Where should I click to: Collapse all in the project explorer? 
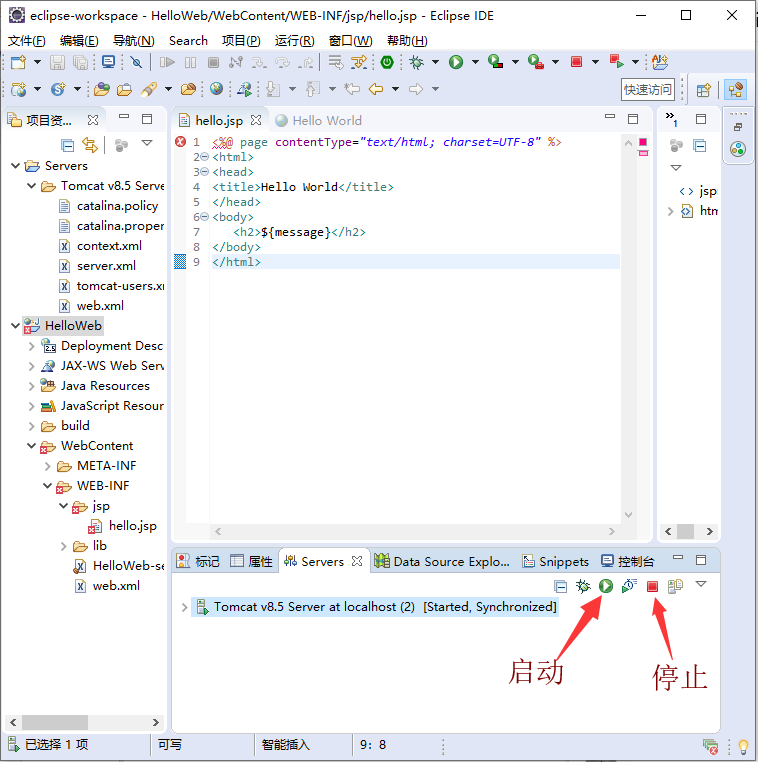(x=68, y=145)
